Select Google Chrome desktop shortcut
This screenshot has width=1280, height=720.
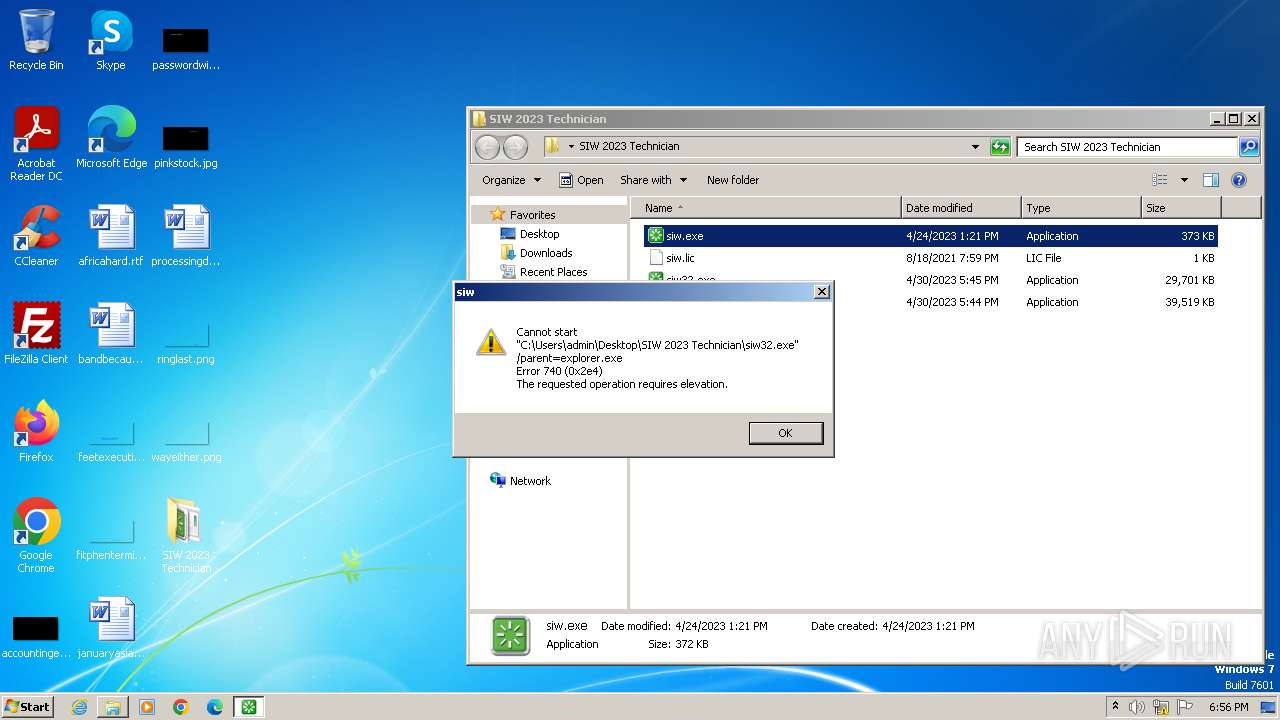click(36, 536)
